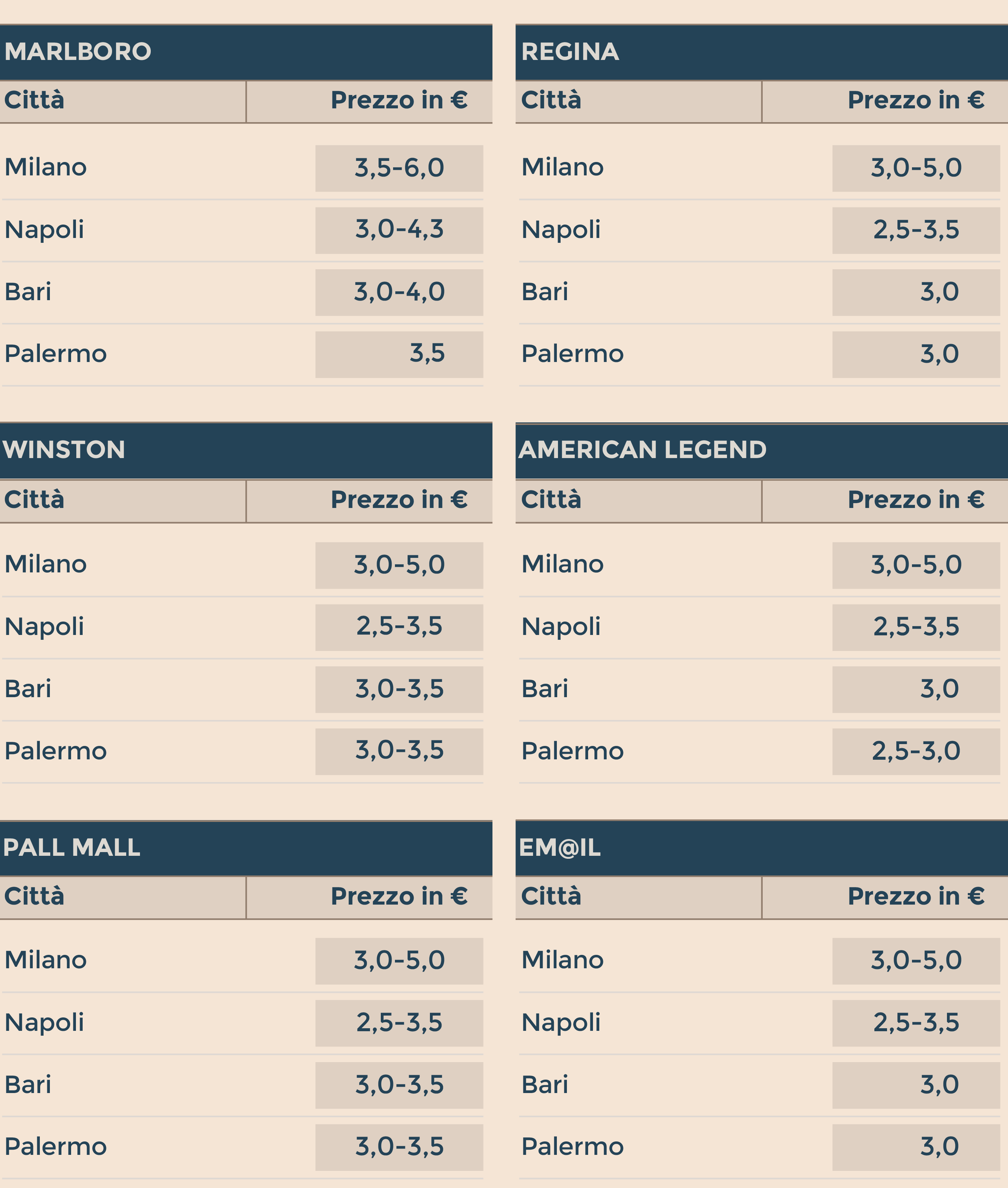Viewport: 1008px width, 1188px height.
Task: Click Pall Mall's Milano price cell
Action: [x=399, y=960]
